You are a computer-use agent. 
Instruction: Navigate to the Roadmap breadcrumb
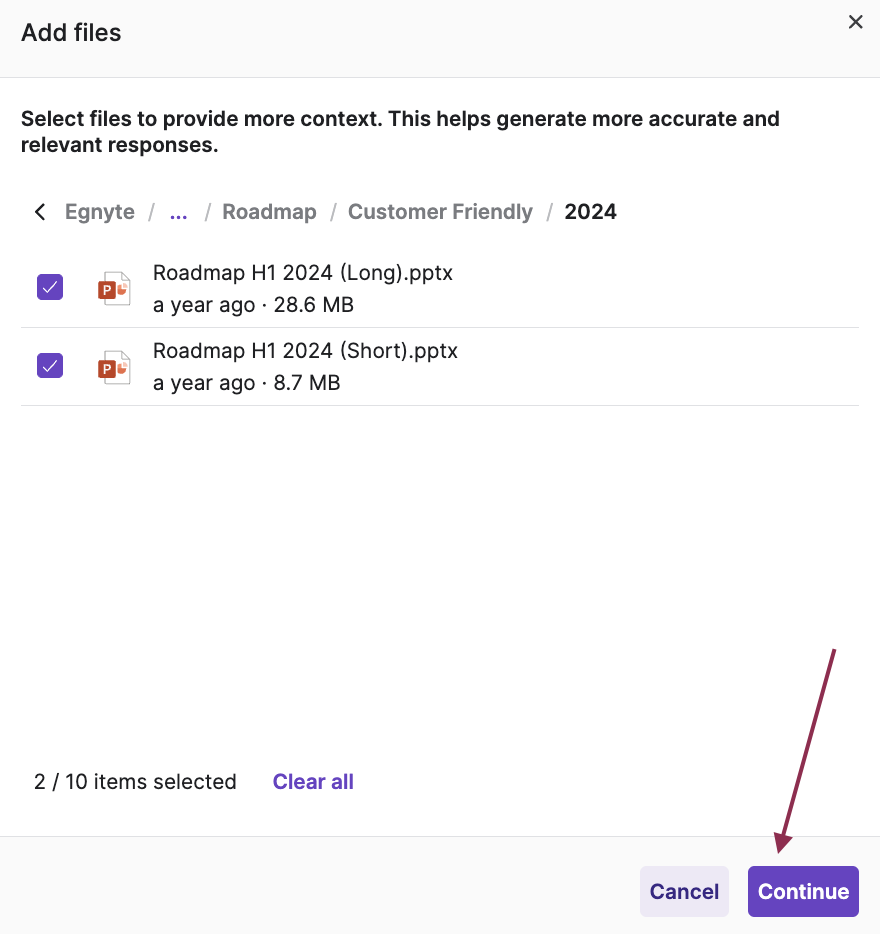pos(269,211)
